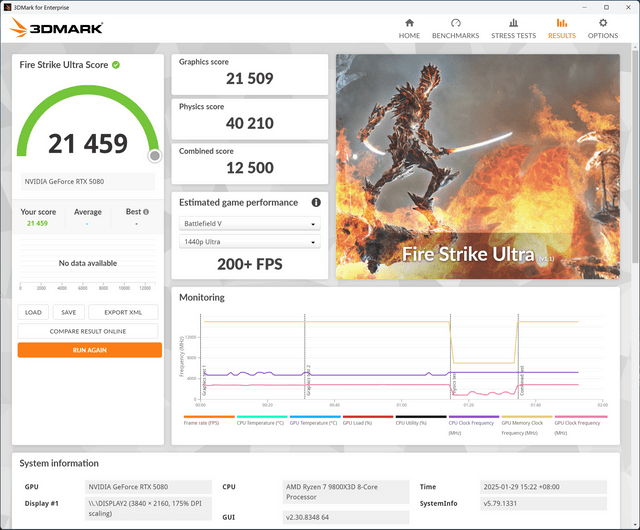
Task: Toggle GPU Clock Frequency legend series
Action: 580,425
